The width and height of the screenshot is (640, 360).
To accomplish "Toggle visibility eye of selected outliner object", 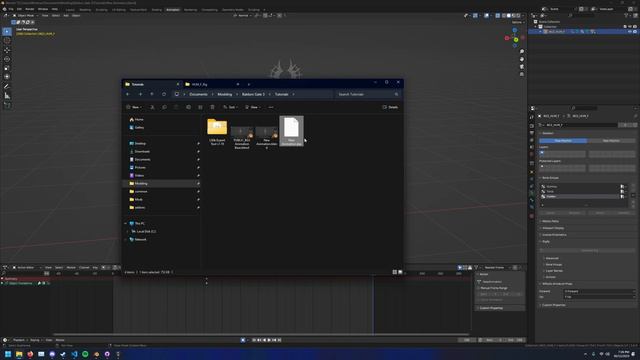I will tap(629, 31).
